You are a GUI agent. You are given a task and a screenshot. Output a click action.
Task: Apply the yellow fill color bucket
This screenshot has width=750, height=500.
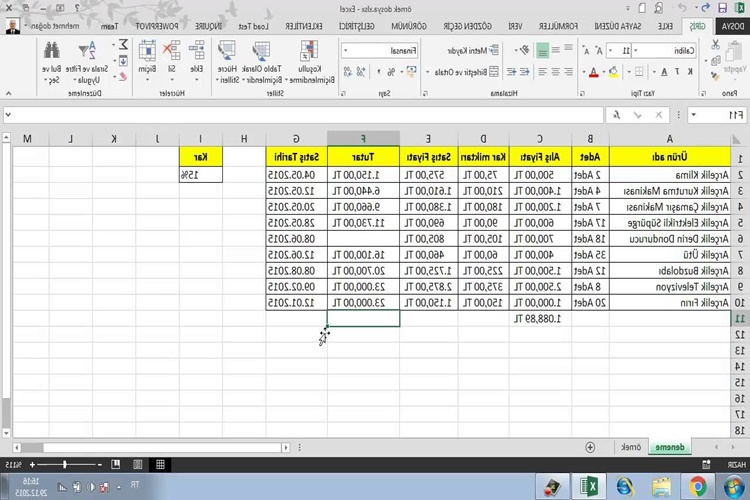(613, 72)
